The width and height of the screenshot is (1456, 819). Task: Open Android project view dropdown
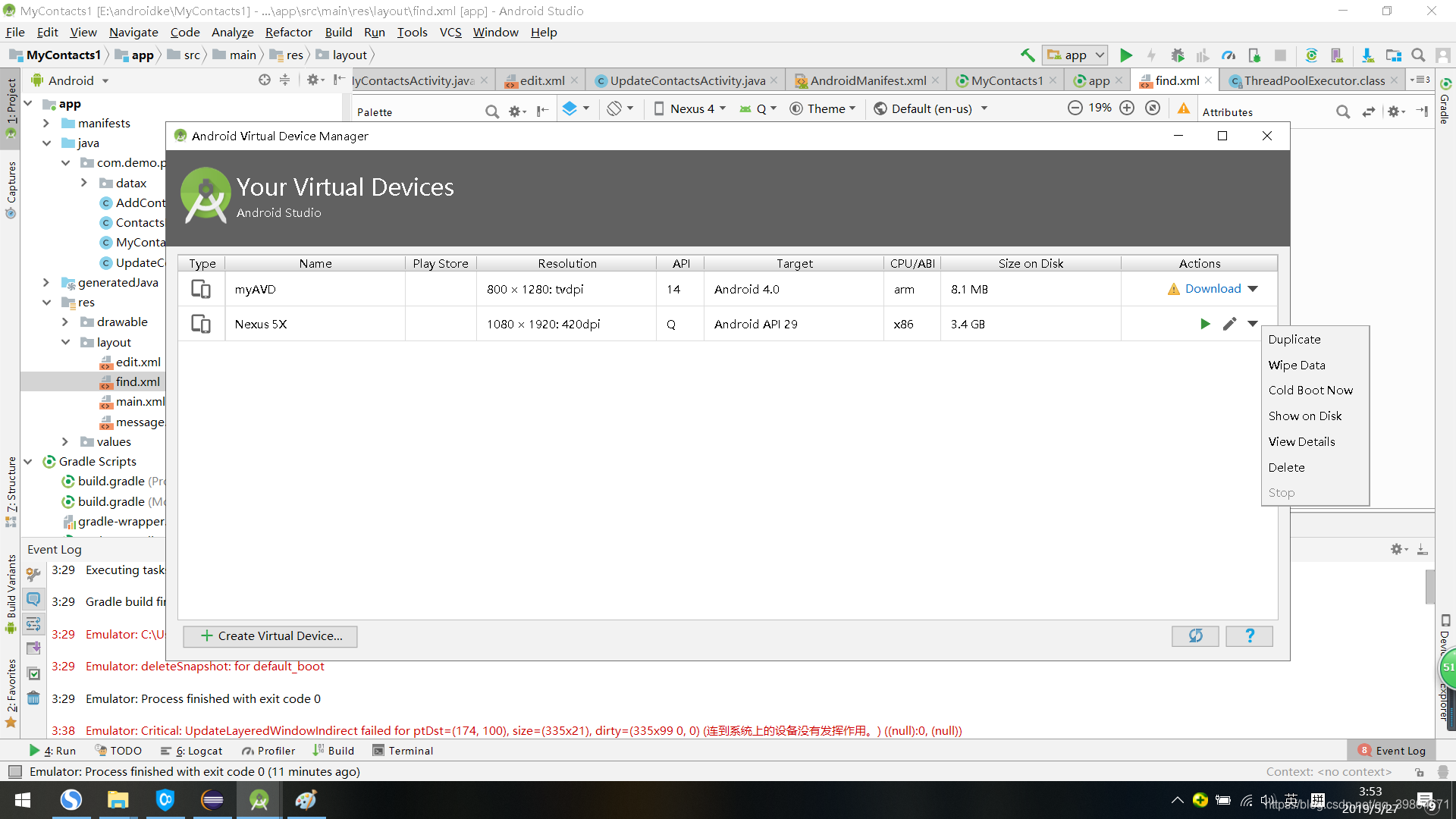click(71, 80)
